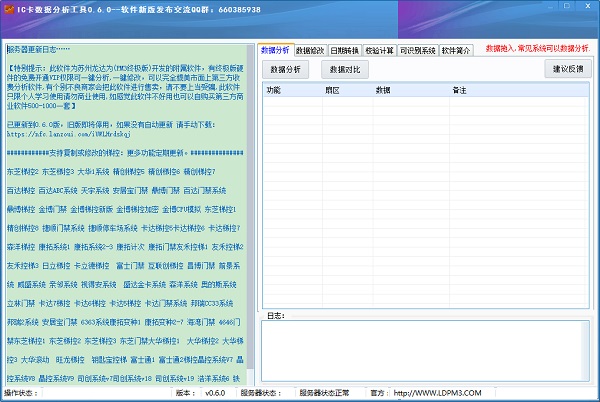Click the red 数据拖入 hint text

coord(538,49)
